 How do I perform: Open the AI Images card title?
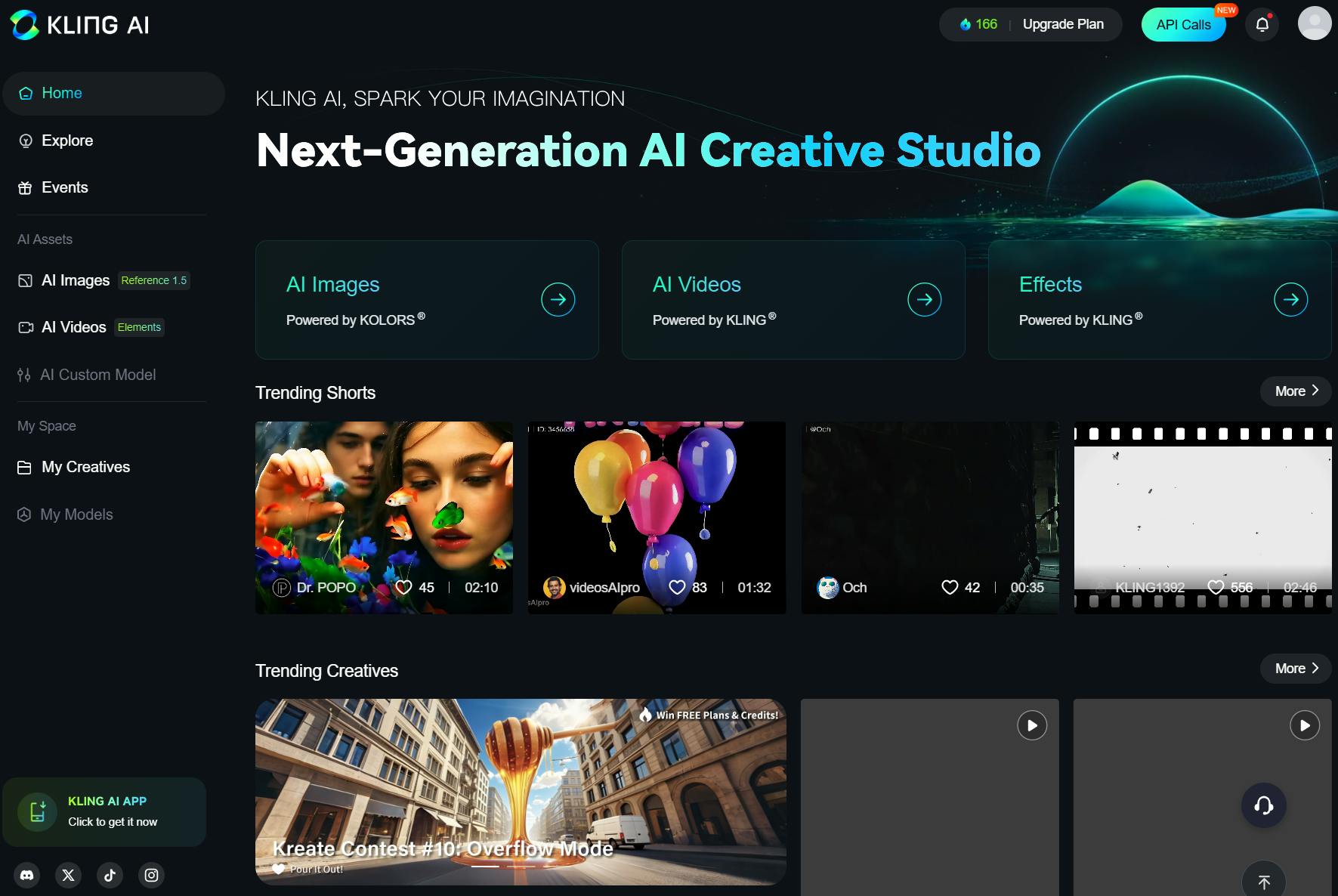click(x=333, y=285)
